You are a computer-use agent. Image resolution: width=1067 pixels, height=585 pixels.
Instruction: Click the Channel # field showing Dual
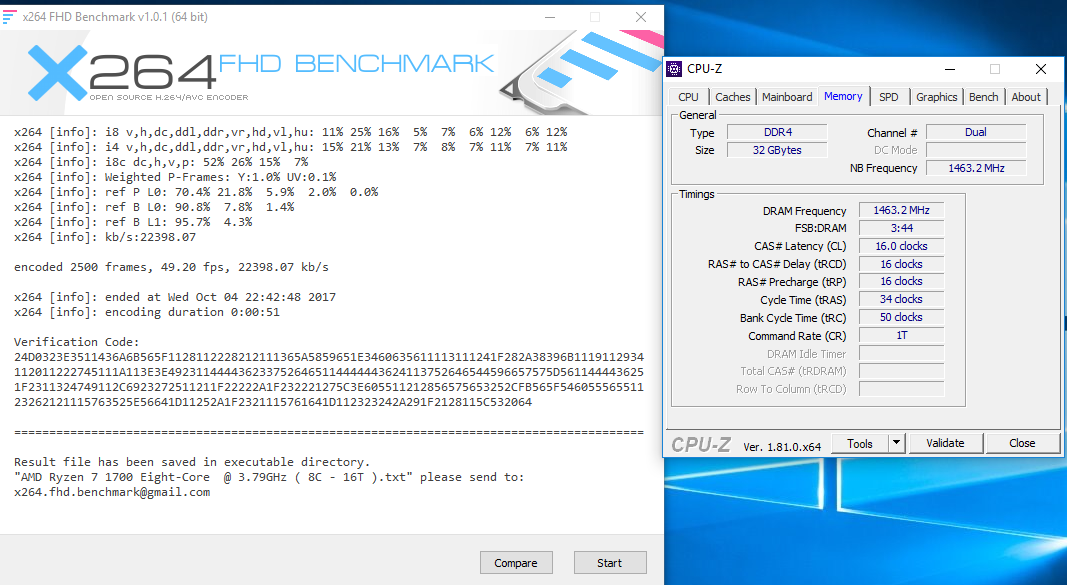pyautogui.click(x=976, y=132)
